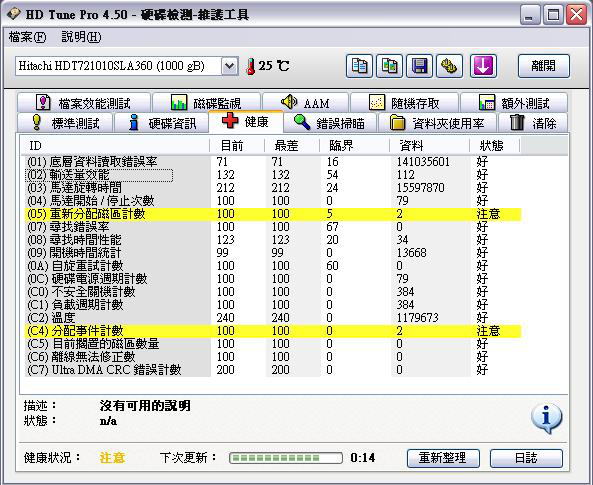Click the 離開 exit button
Image resolution: width=593 pixels, height=485 pixels.
point(543,66)
